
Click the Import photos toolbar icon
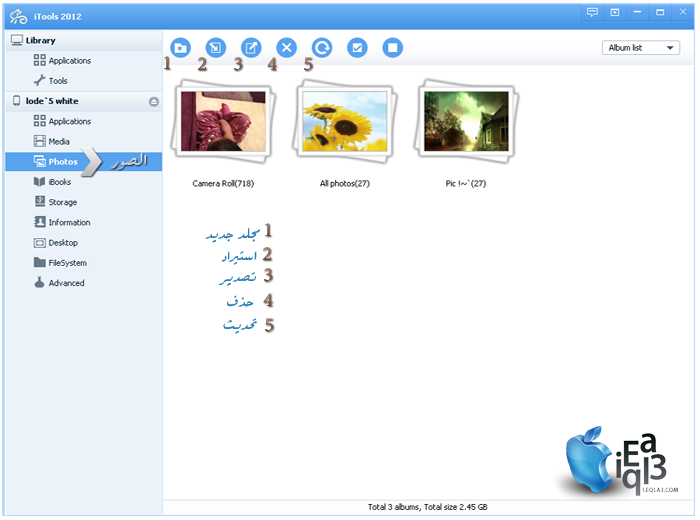point(216,47)
